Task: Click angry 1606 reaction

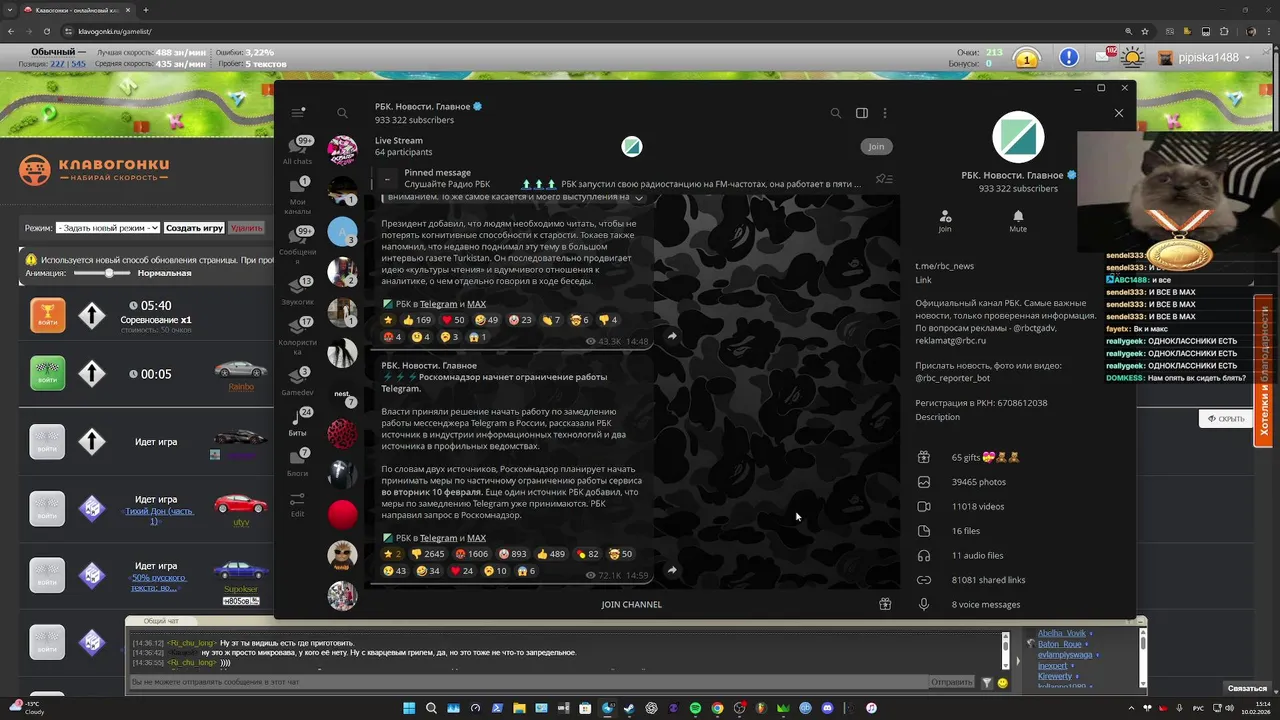Action: pos(472,554)
